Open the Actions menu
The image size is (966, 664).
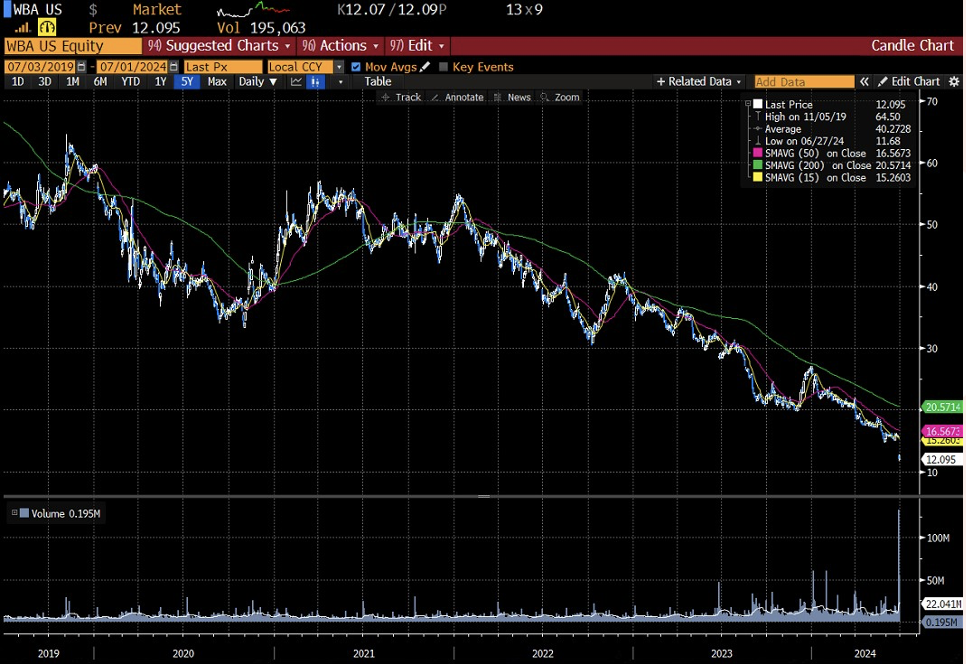click(340, 46)
